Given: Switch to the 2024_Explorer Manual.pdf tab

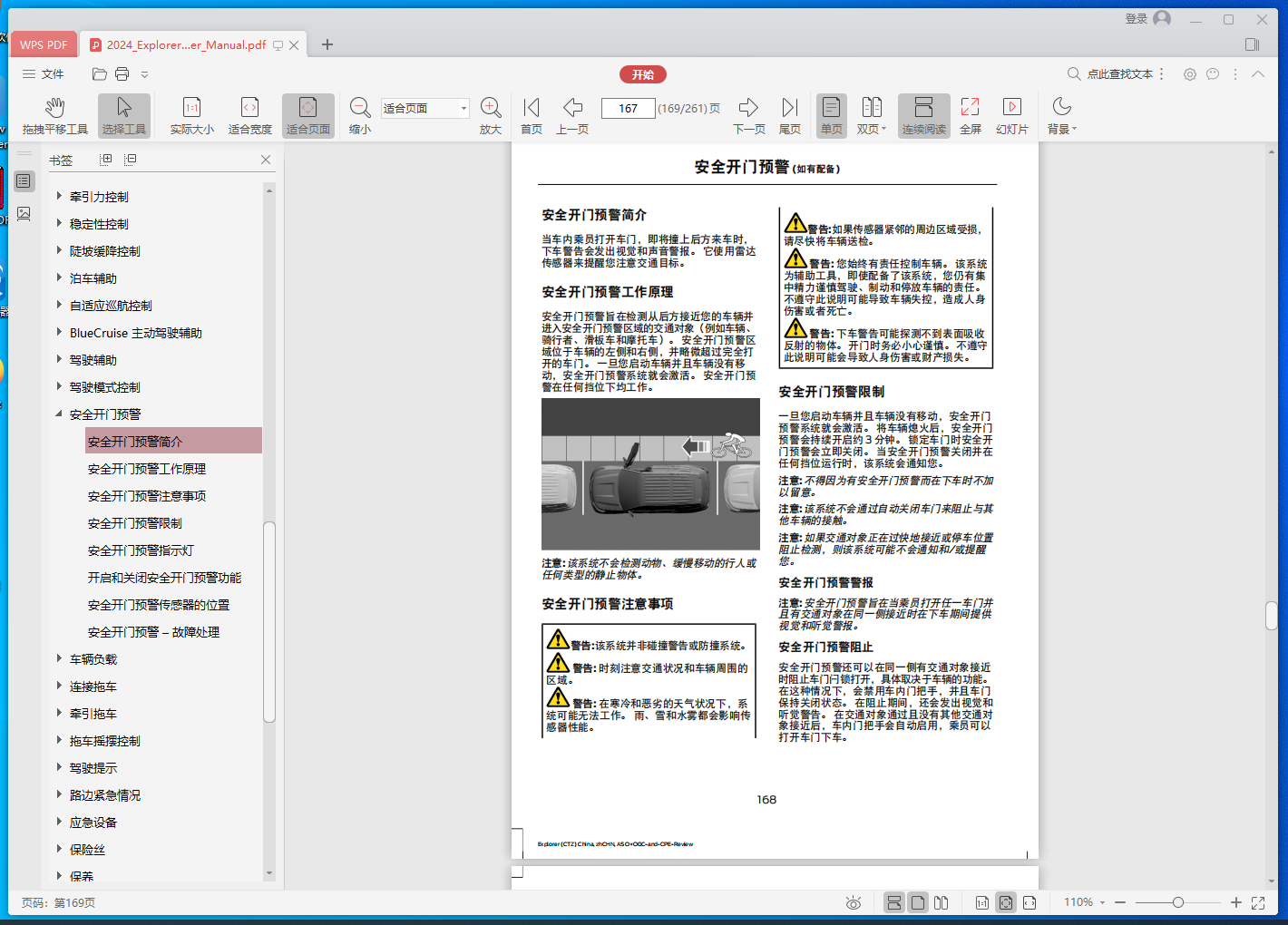Looking at the screenshot, I should pos(186,44).
